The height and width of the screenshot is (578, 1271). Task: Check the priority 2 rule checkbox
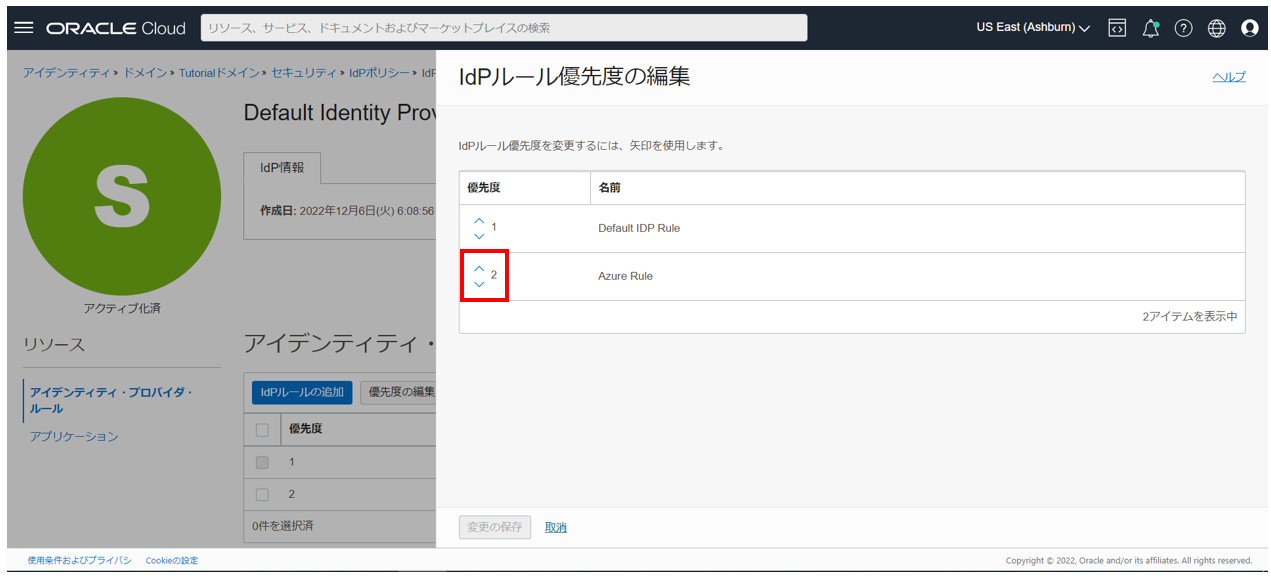click(x=262, y=494)
